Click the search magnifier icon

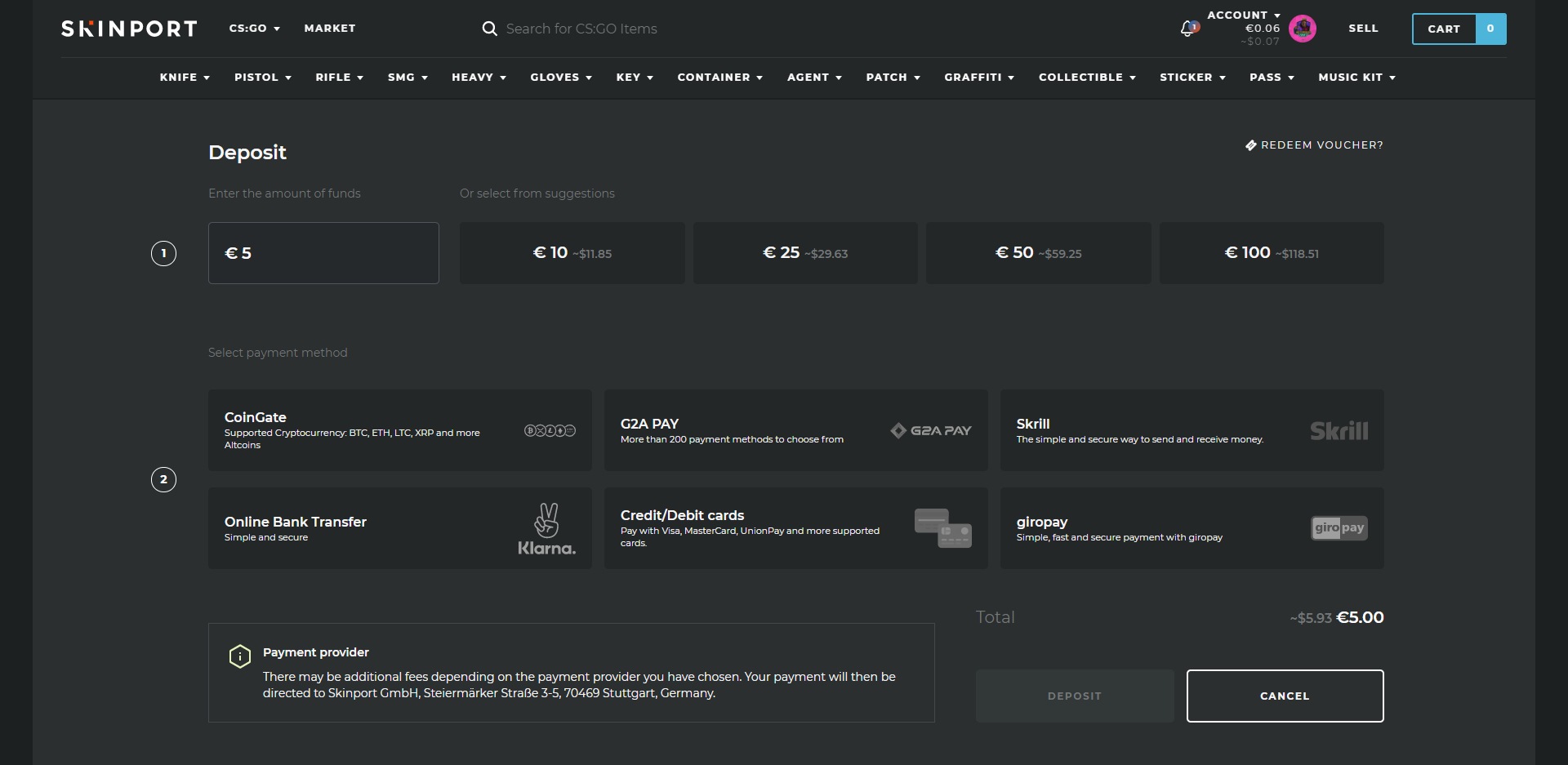pos(489,29)
